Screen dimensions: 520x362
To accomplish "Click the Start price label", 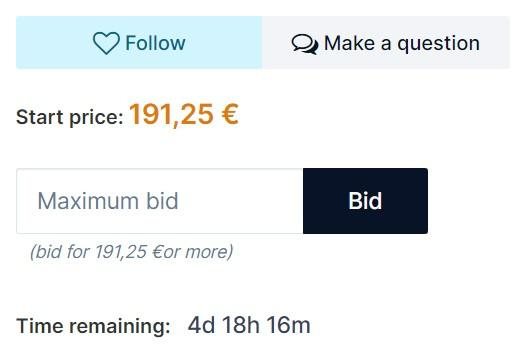I will pyautogui.click(x=70, y=117).
